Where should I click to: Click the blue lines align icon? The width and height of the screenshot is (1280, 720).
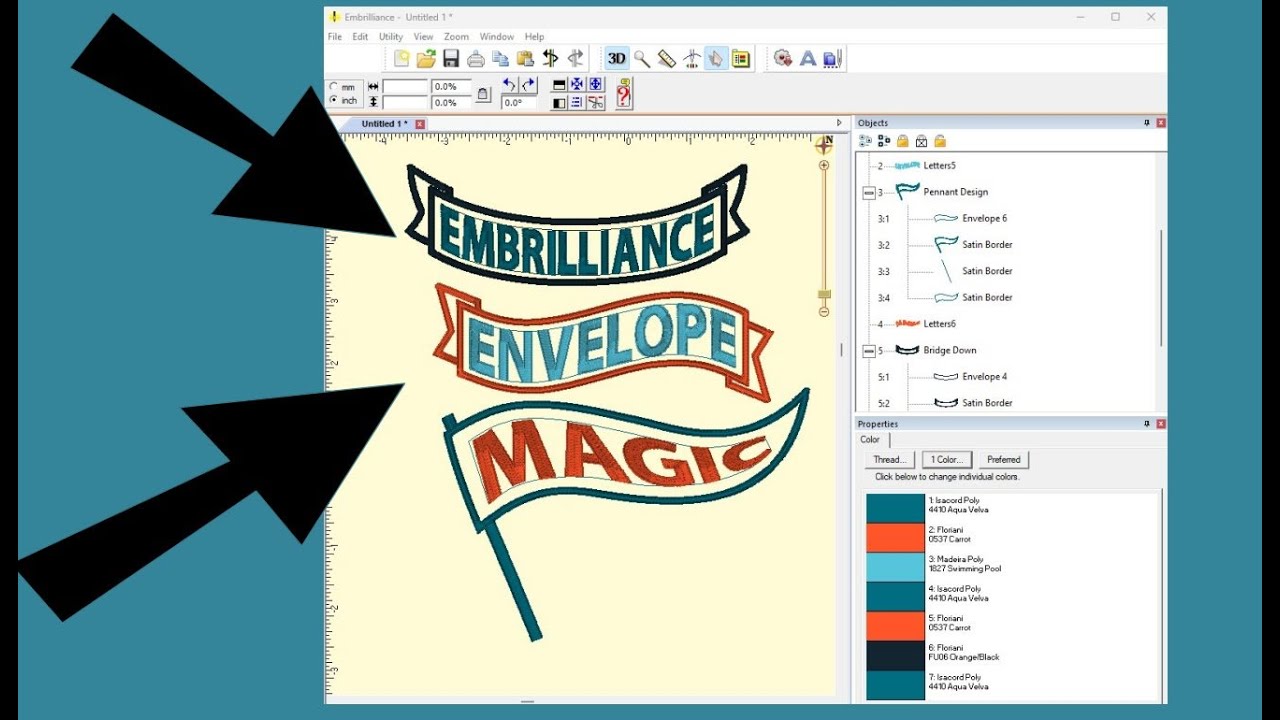tap(577, 103)
